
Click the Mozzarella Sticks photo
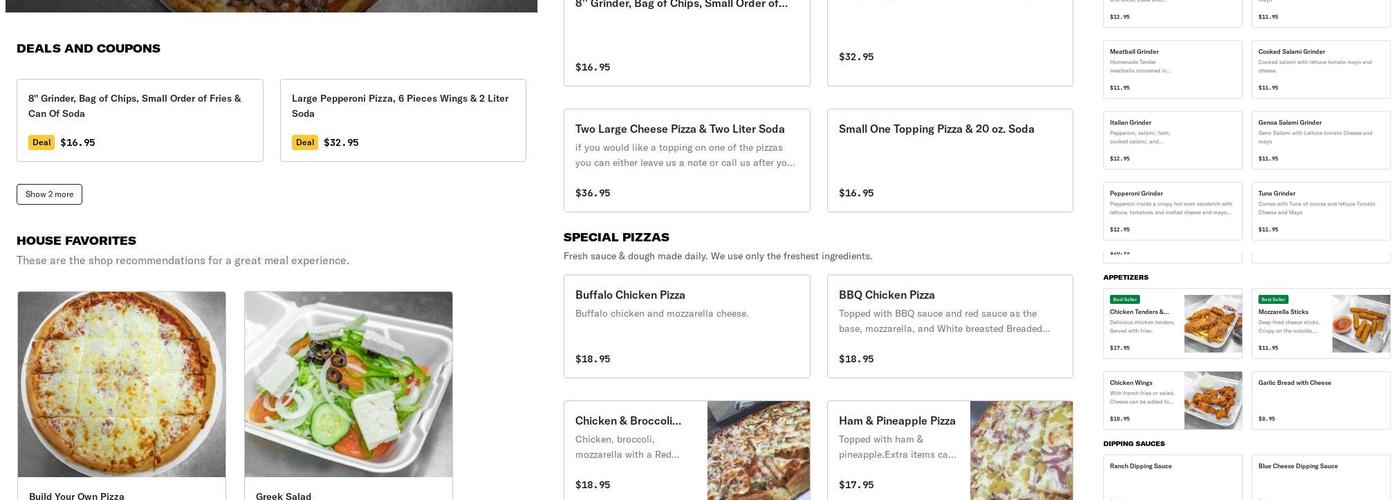pos(1361,323)
